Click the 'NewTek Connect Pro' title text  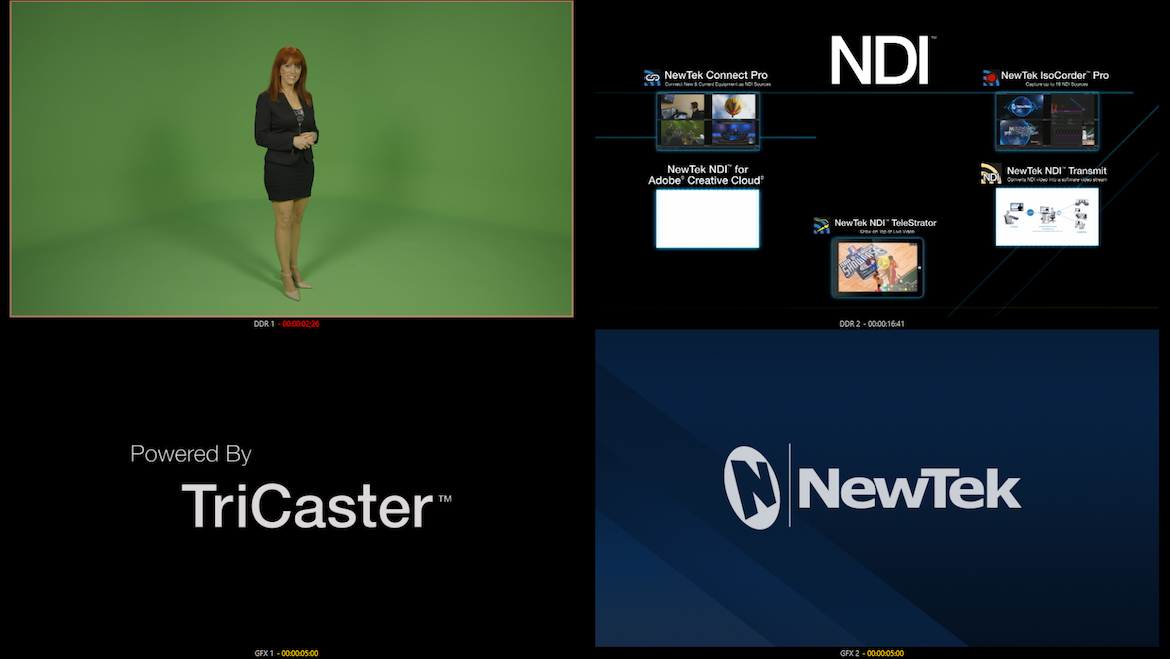716,75
